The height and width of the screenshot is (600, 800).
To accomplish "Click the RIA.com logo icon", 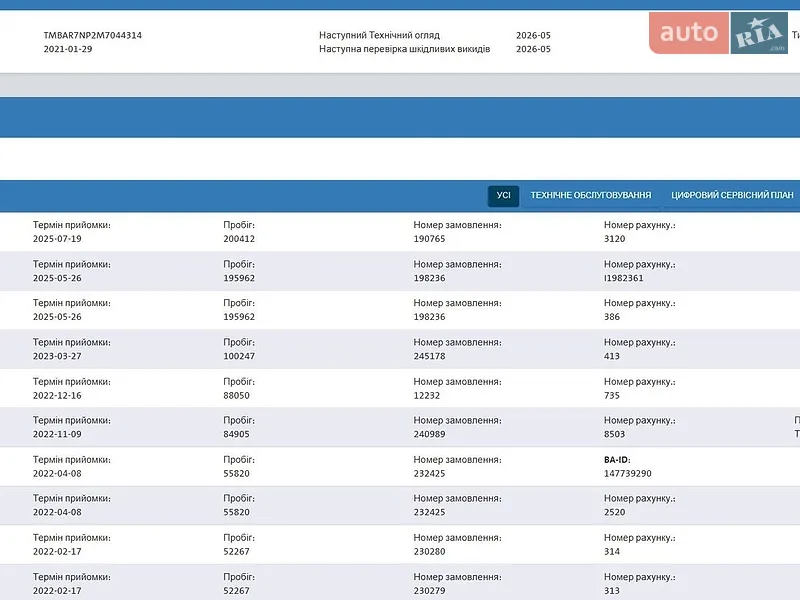I will [x=759, y=33].
